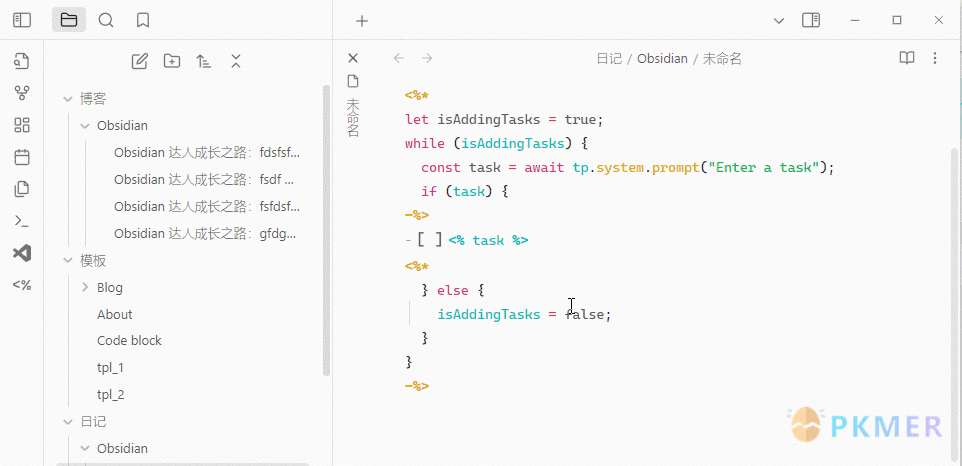Open daily note calendar icon
The width and height of the screenshot is (962, 466).
click(22, 157)
